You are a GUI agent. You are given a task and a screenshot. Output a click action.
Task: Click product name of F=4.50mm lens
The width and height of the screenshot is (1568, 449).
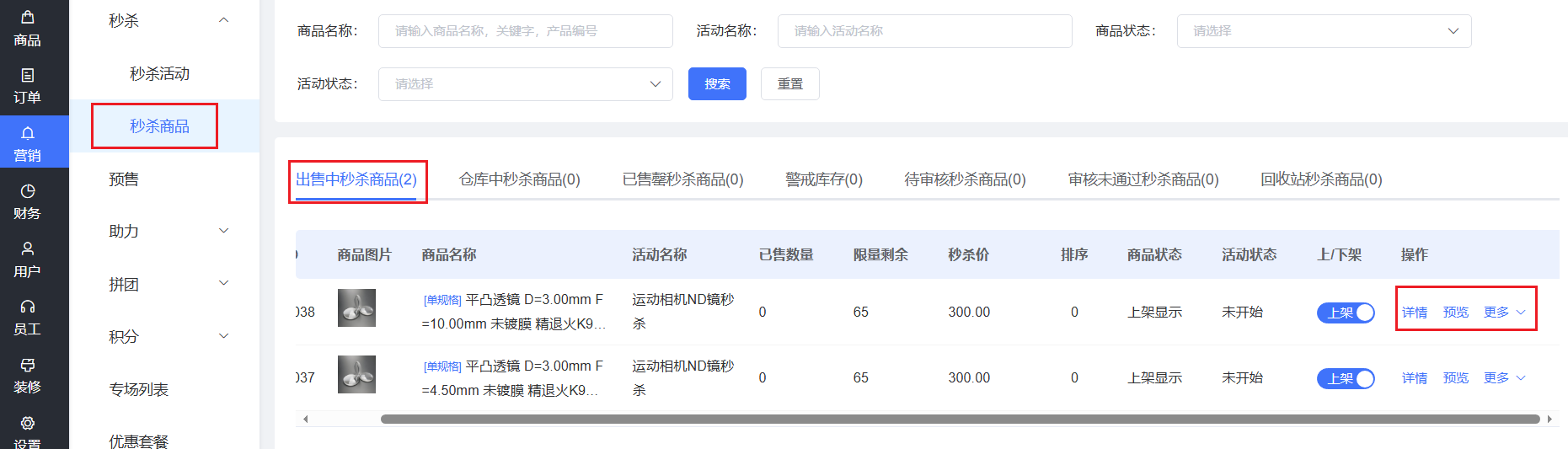(x=514, y=378)
